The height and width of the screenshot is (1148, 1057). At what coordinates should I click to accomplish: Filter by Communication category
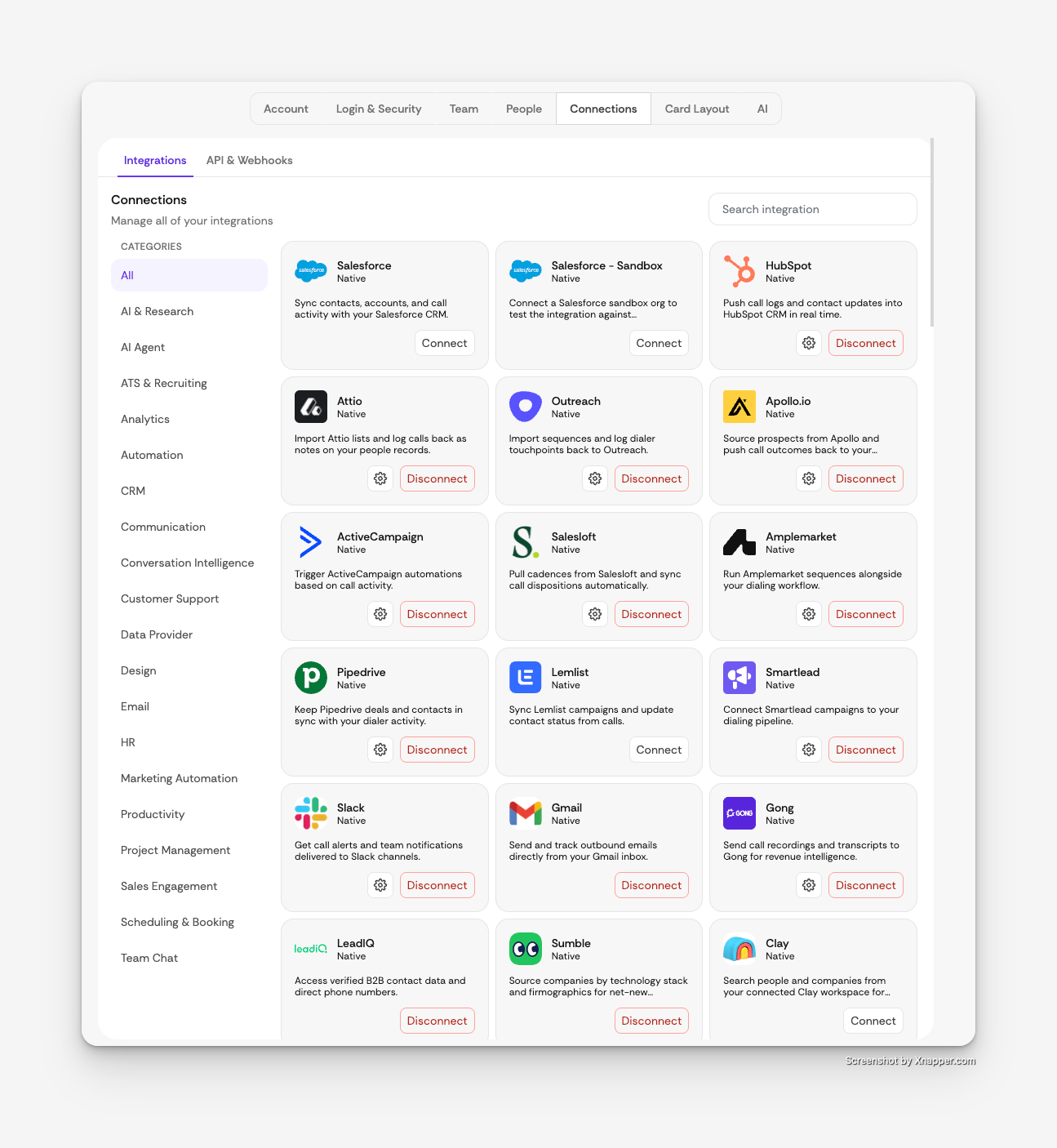[189, 527]
